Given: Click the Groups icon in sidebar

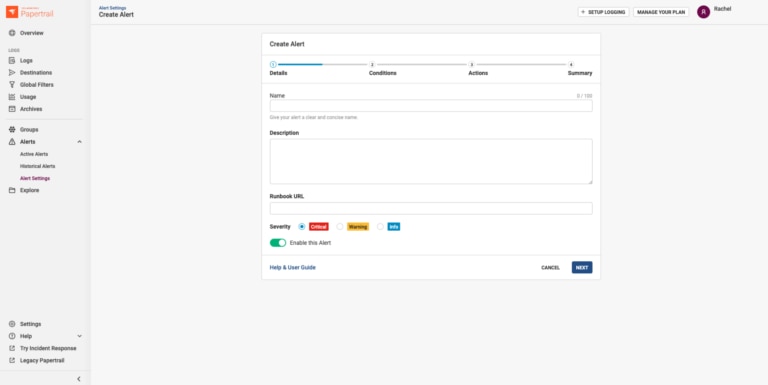Looking at the screenshot, I should click(12, 129).
